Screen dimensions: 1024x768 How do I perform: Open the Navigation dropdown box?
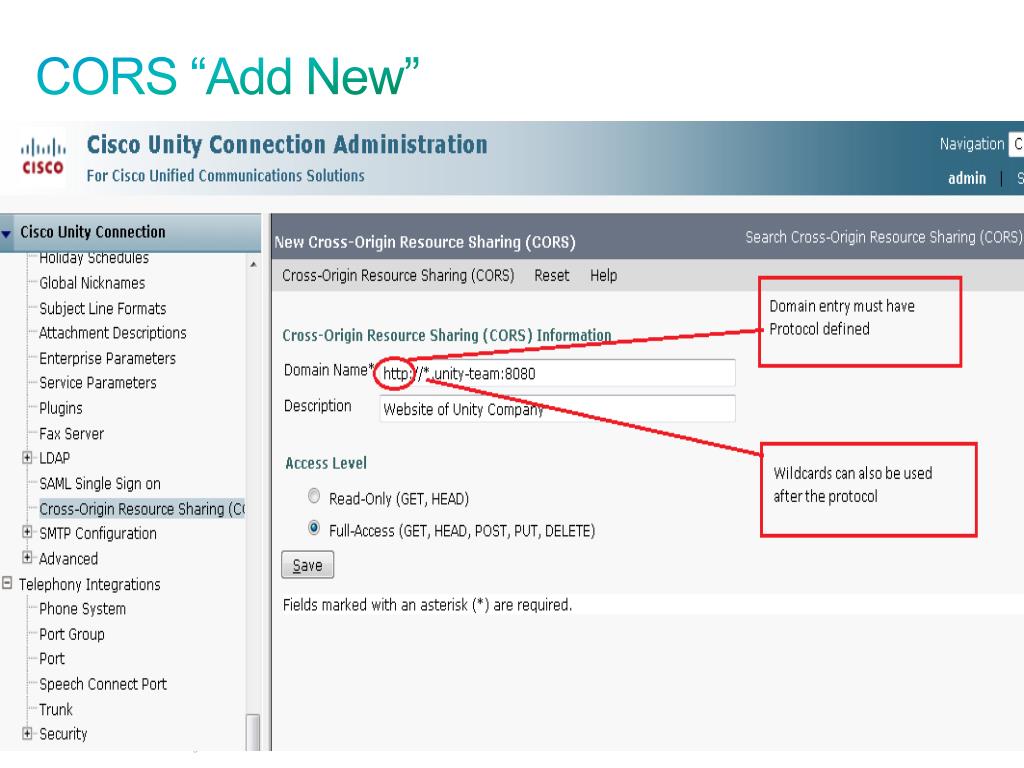(x=1016, y=144)
